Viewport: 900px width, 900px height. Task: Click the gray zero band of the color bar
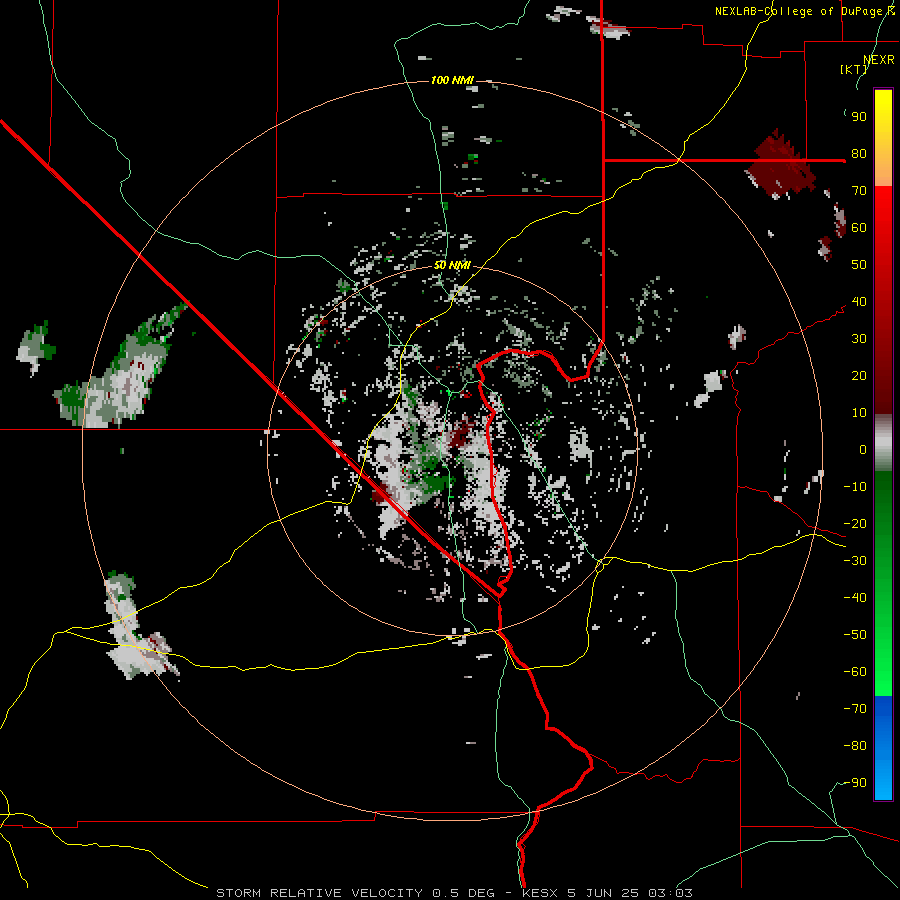[x=883, y=442]
